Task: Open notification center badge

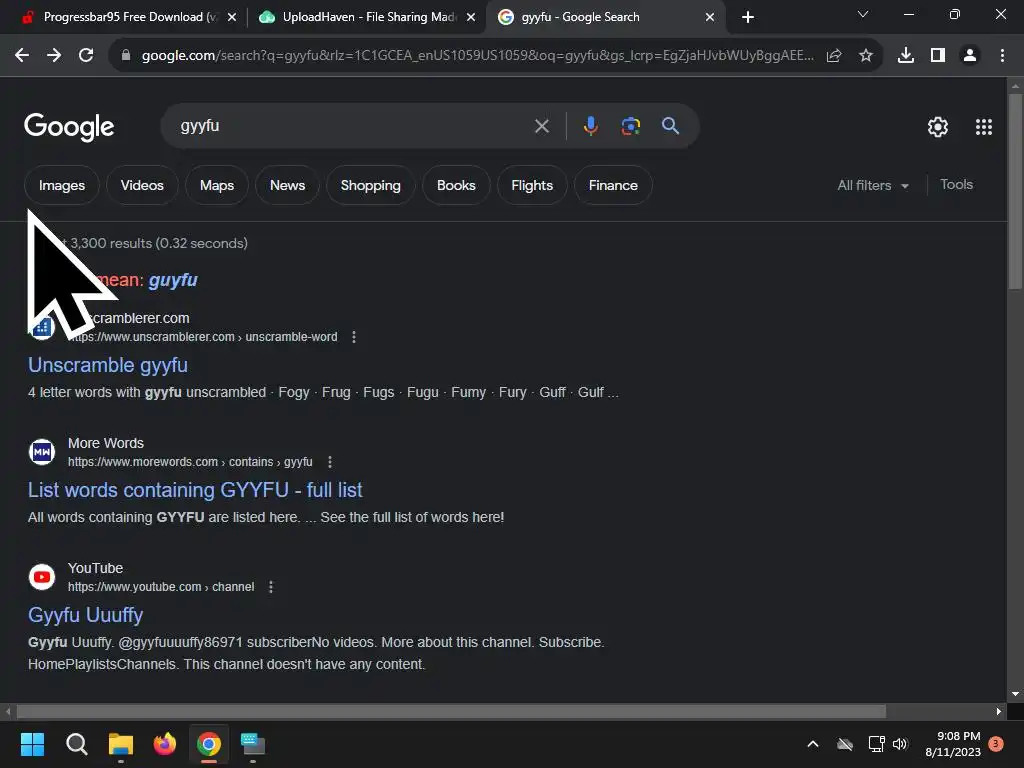Action: click(996, 743)
